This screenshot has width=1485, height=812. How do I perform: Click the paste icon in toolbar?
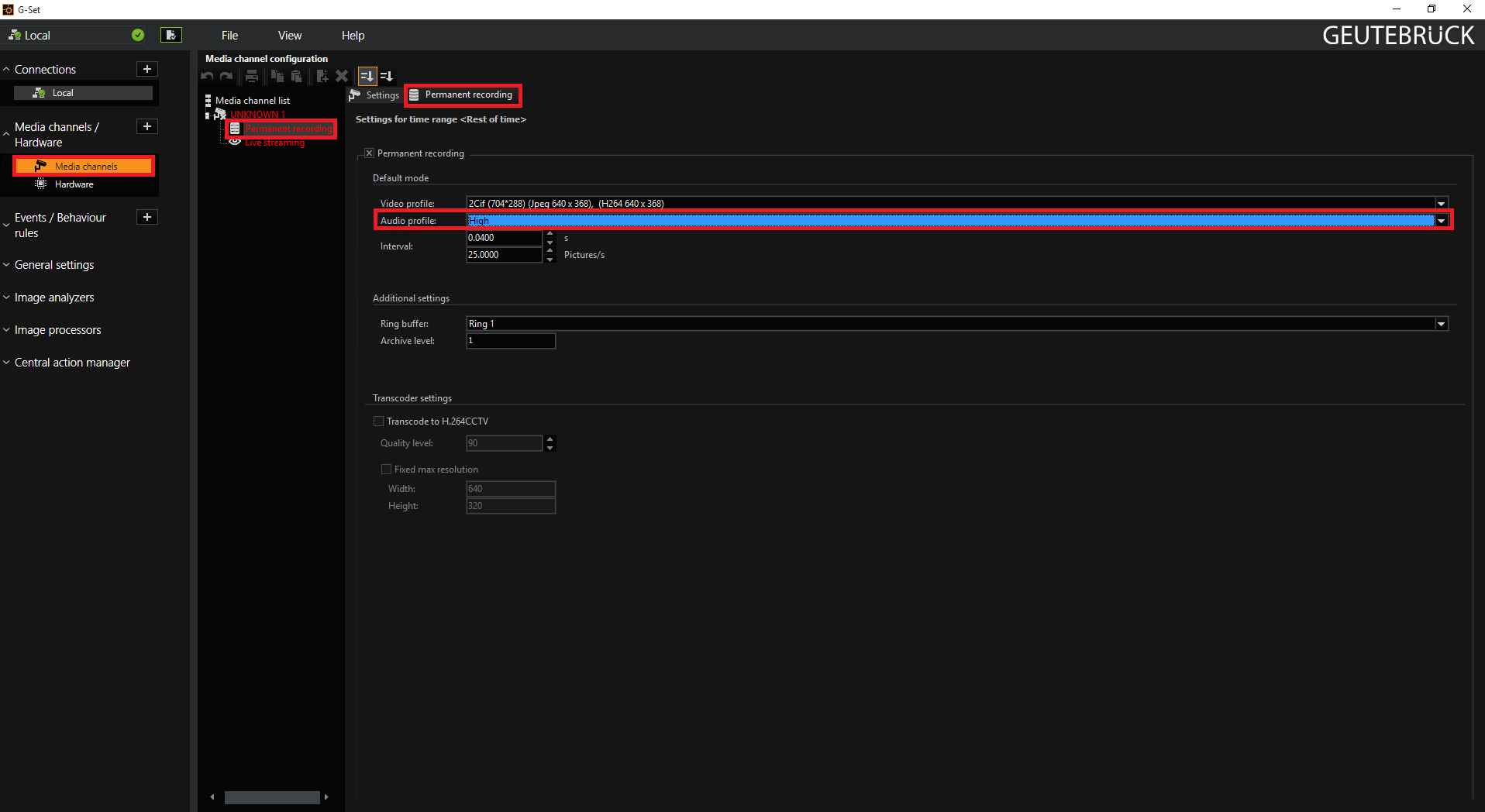click(x=296, y=76)
